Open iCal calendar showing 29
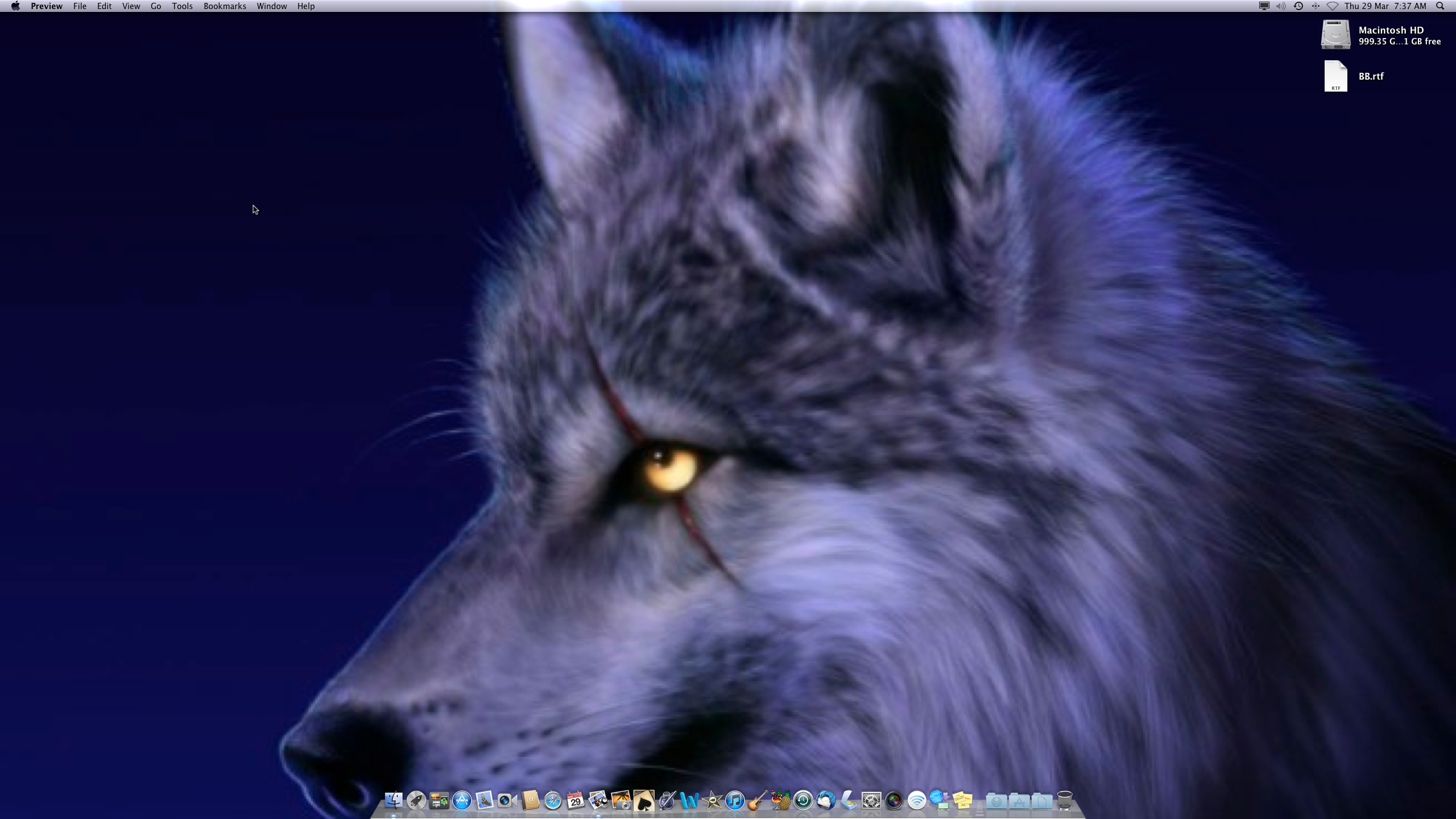Screen dimensions: 1456x819 (x=576, y=801)
